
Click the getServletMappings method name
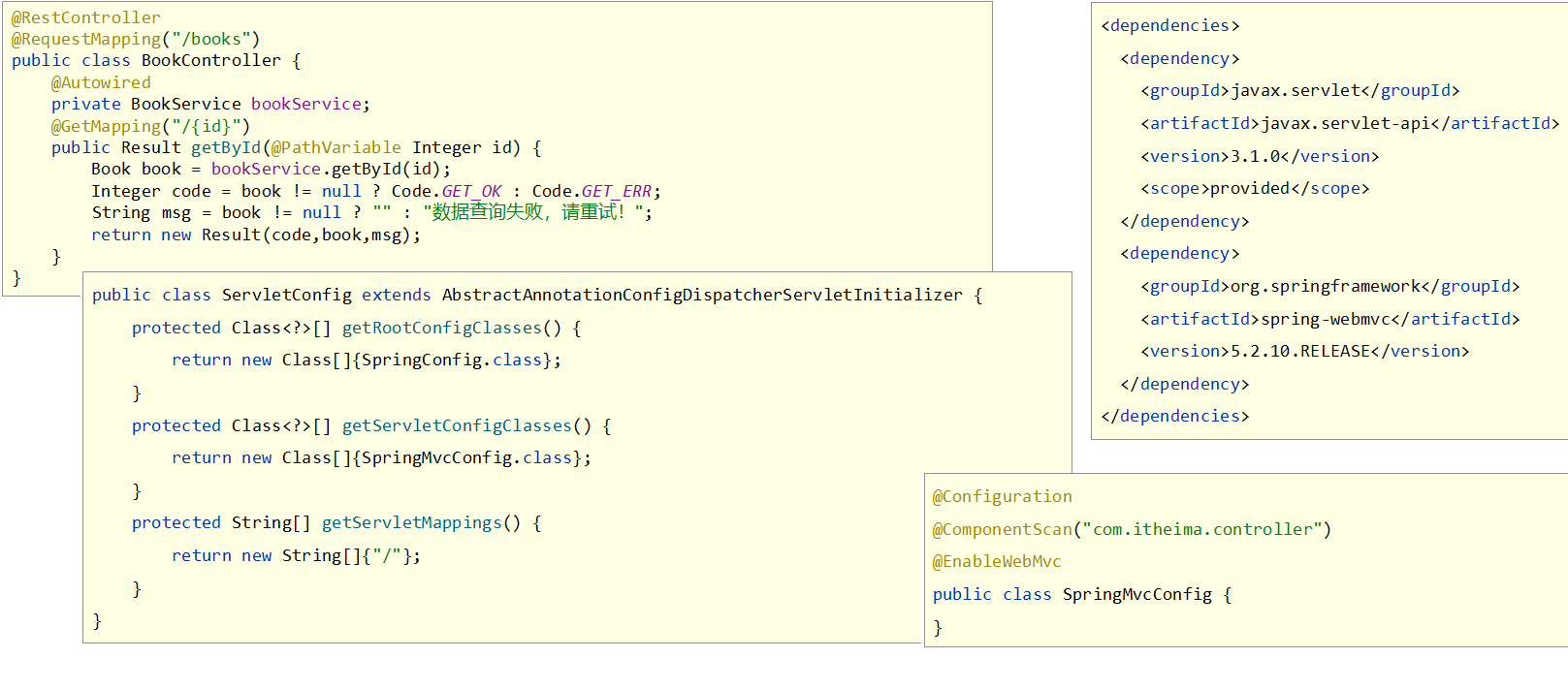click(412, 522)
